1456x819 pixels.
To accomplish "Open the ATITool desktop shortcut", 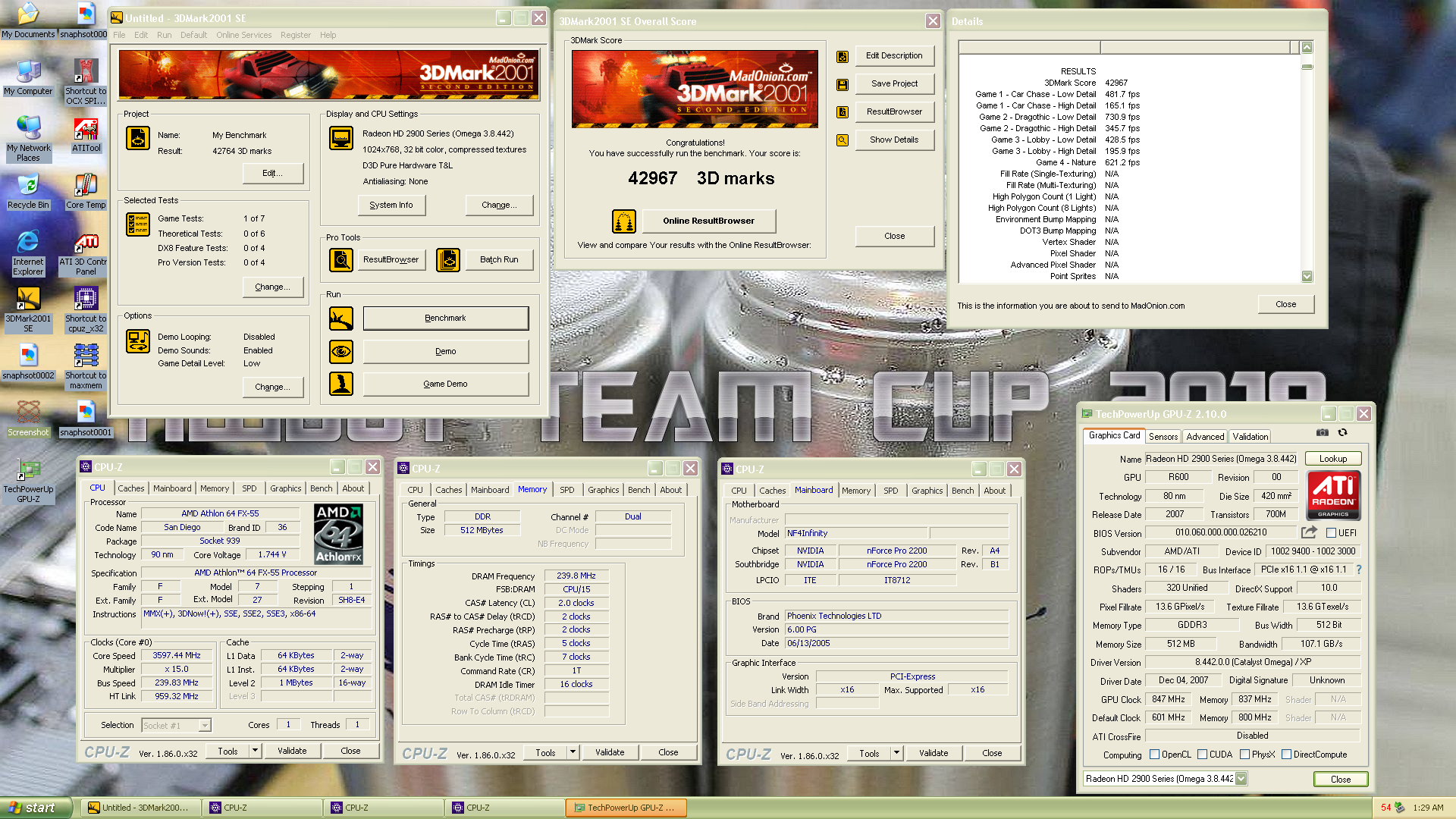I will tap(86, 134).
